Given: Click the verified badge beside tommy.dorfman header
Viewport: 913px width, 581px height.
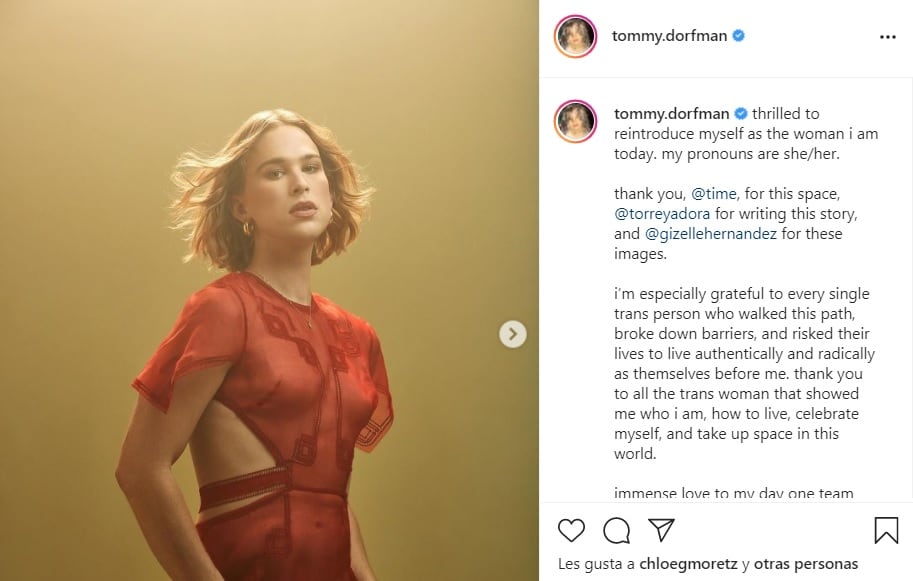Looking at the screenshot, I should 739,36.
